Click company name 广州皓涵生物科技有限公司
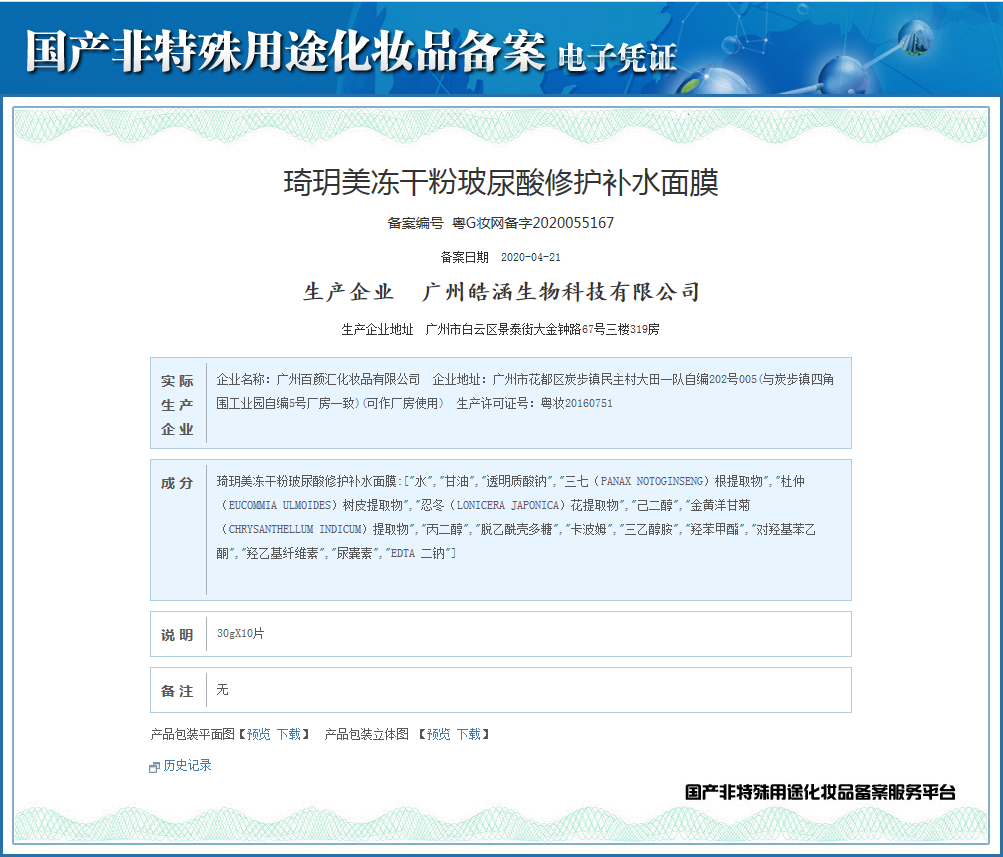1003x857 pixels. click(561, 292)
